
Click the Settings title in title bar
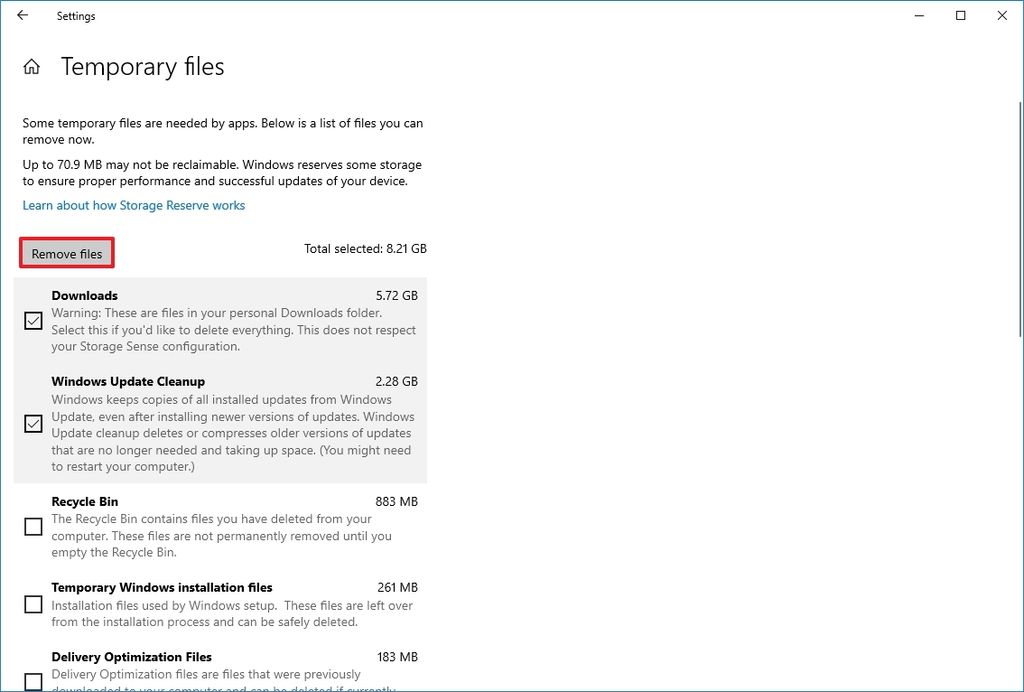coord(76,16)
